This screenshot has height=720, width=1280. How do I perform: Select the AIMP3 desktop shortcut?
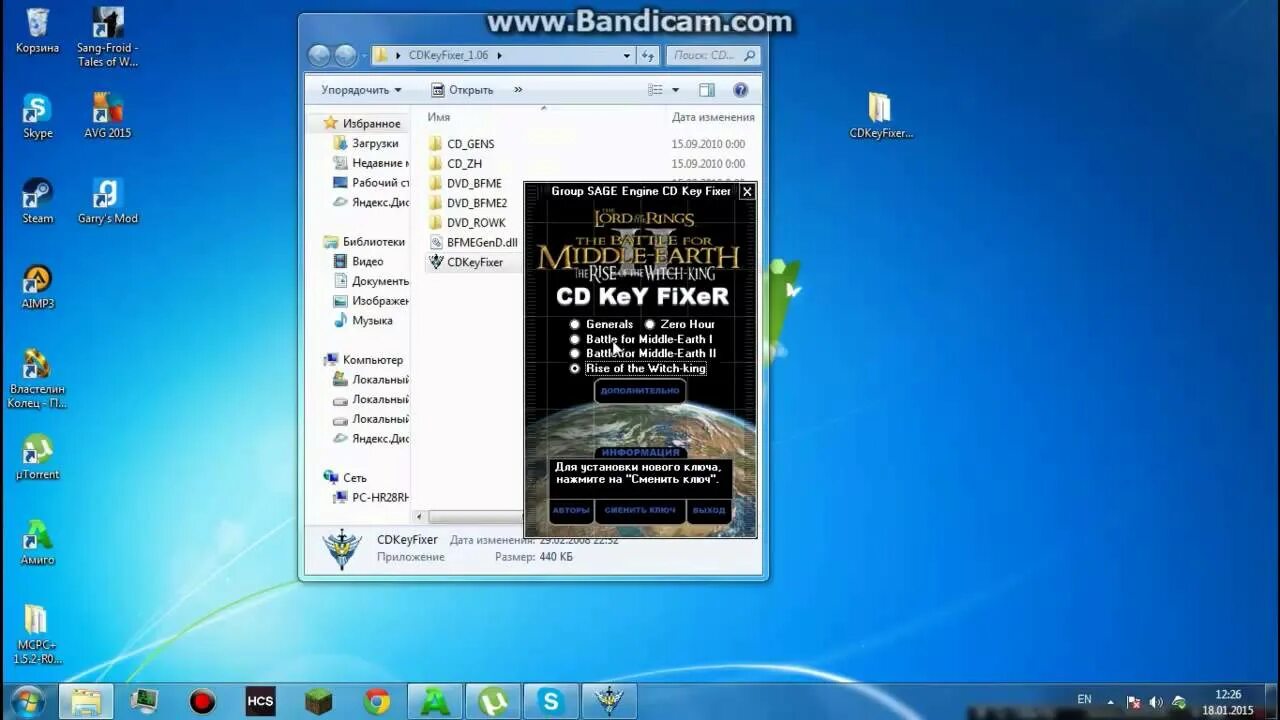(38, 286)
